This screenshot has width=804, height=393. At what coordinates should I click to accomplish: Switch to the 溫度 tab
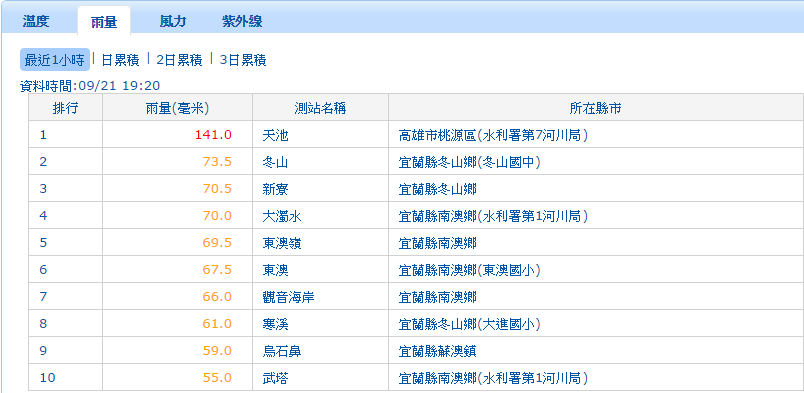pyautogui.click(x=36, y=22)
